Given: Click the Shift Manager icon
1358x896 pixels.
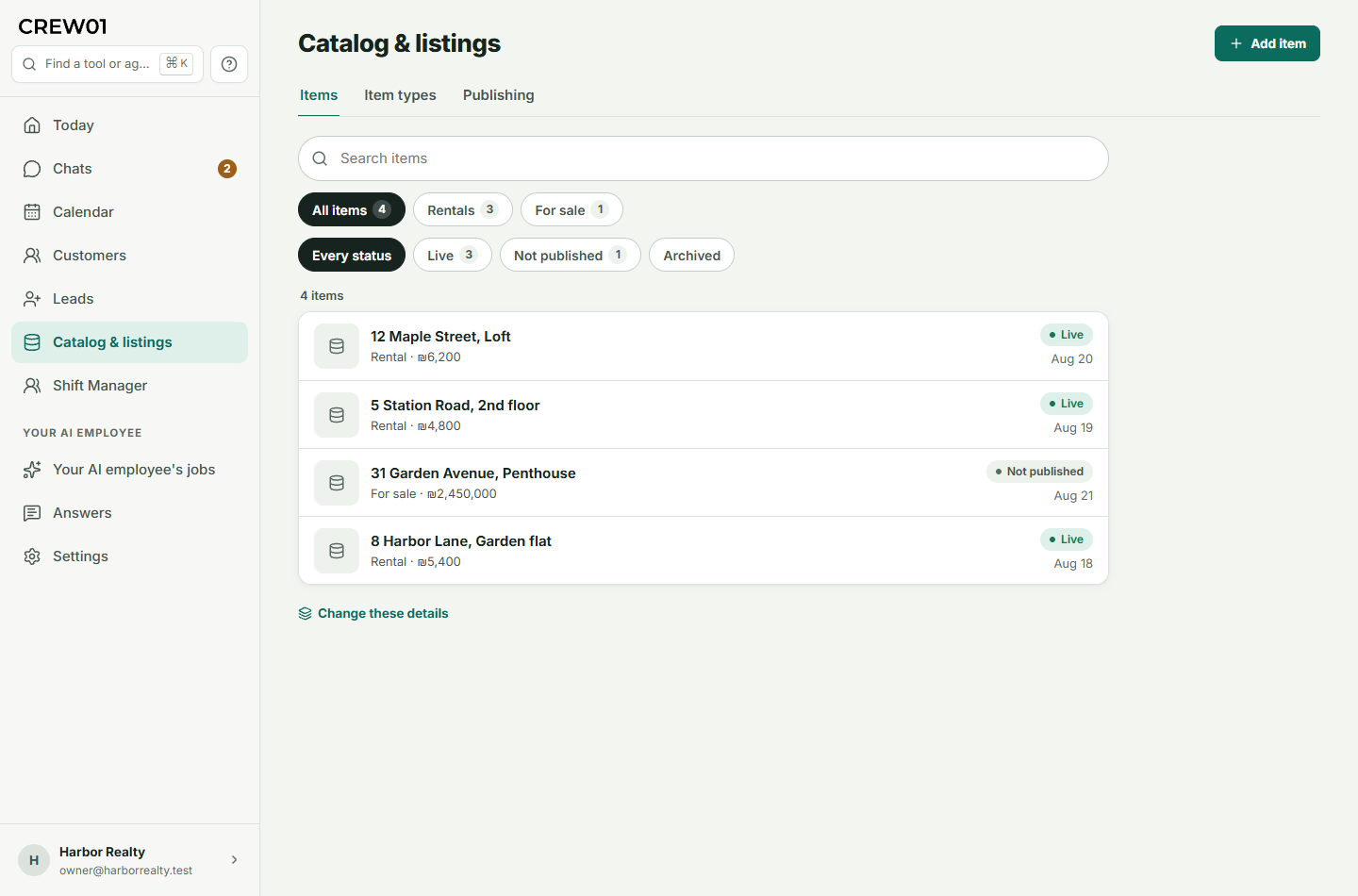Looking at the screenshot, I should pyautogui.click(x=32, y=386).
